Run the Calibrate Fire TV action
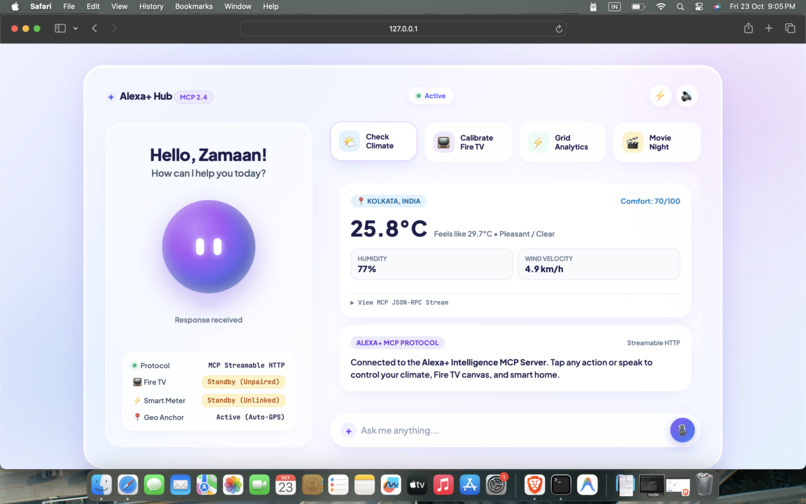The width and height of the screenshot is (806, 504). (x=468, y=142)
